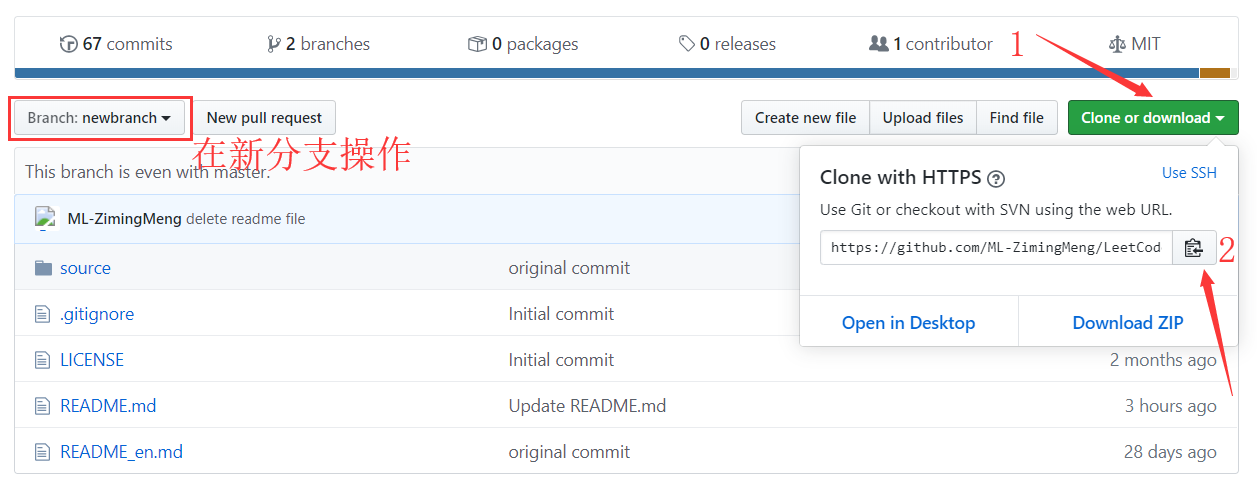Click the source folder icon

[43, 268]
